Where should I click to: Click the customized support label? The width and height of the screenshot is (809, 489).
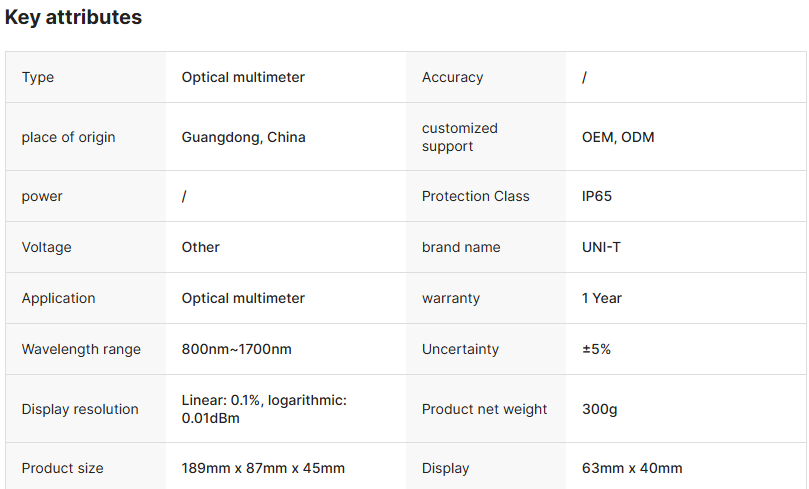click(x=459, y=137)
